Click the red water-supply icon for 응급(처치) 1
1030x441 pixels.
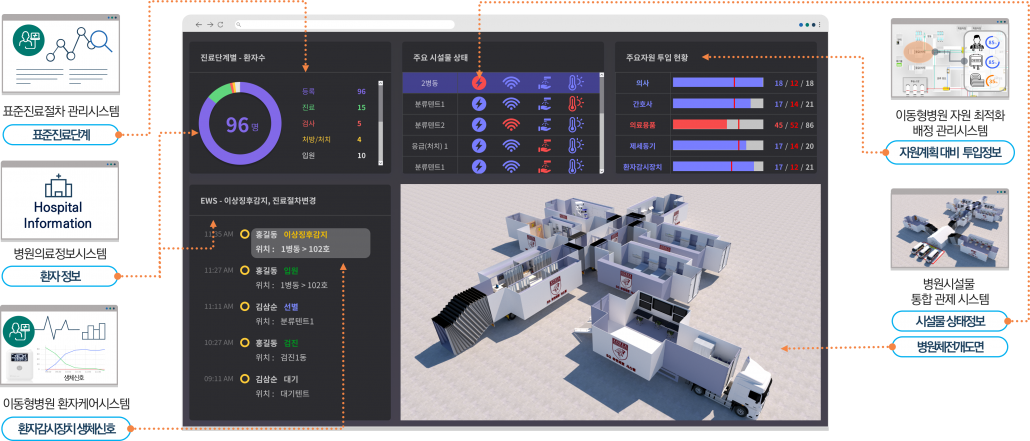[544, 146]
